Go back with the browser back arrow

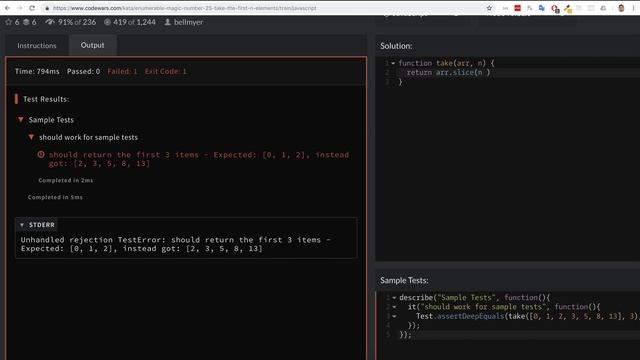coord(7,8)
